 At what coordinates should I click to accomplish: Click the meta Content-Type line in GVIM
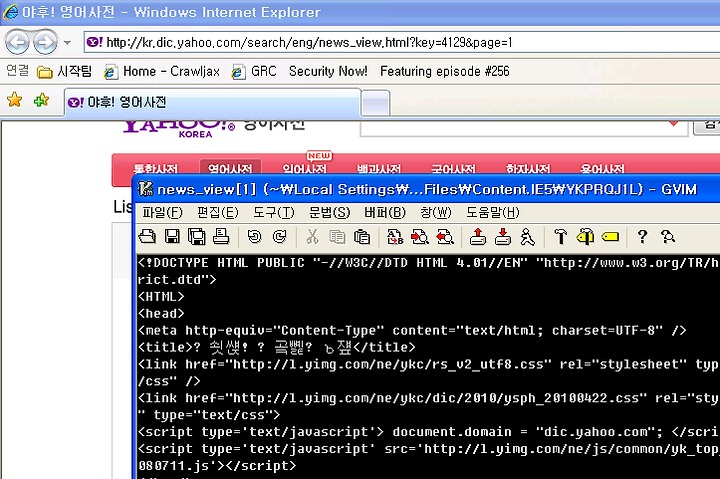[x=412, y=331]
